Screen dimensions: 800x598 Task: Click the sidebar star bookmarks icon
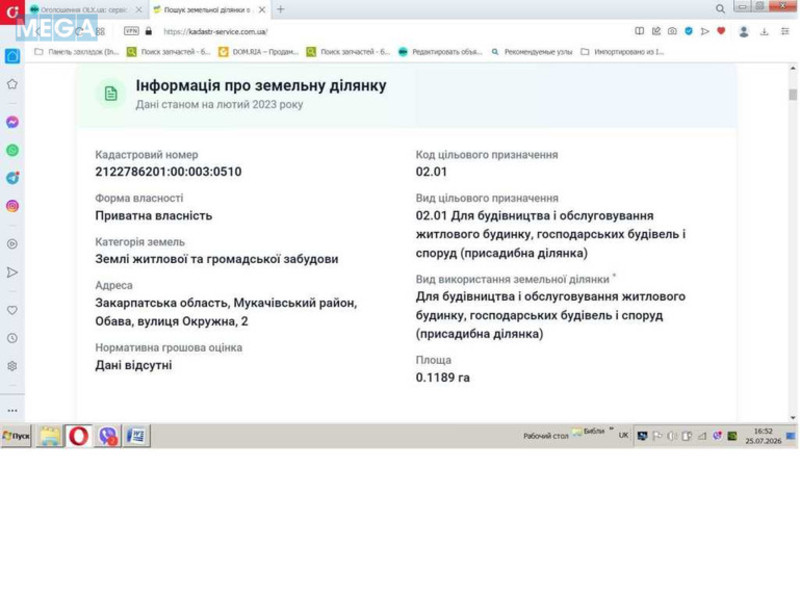pyautogui.click(x=12, y=84)
